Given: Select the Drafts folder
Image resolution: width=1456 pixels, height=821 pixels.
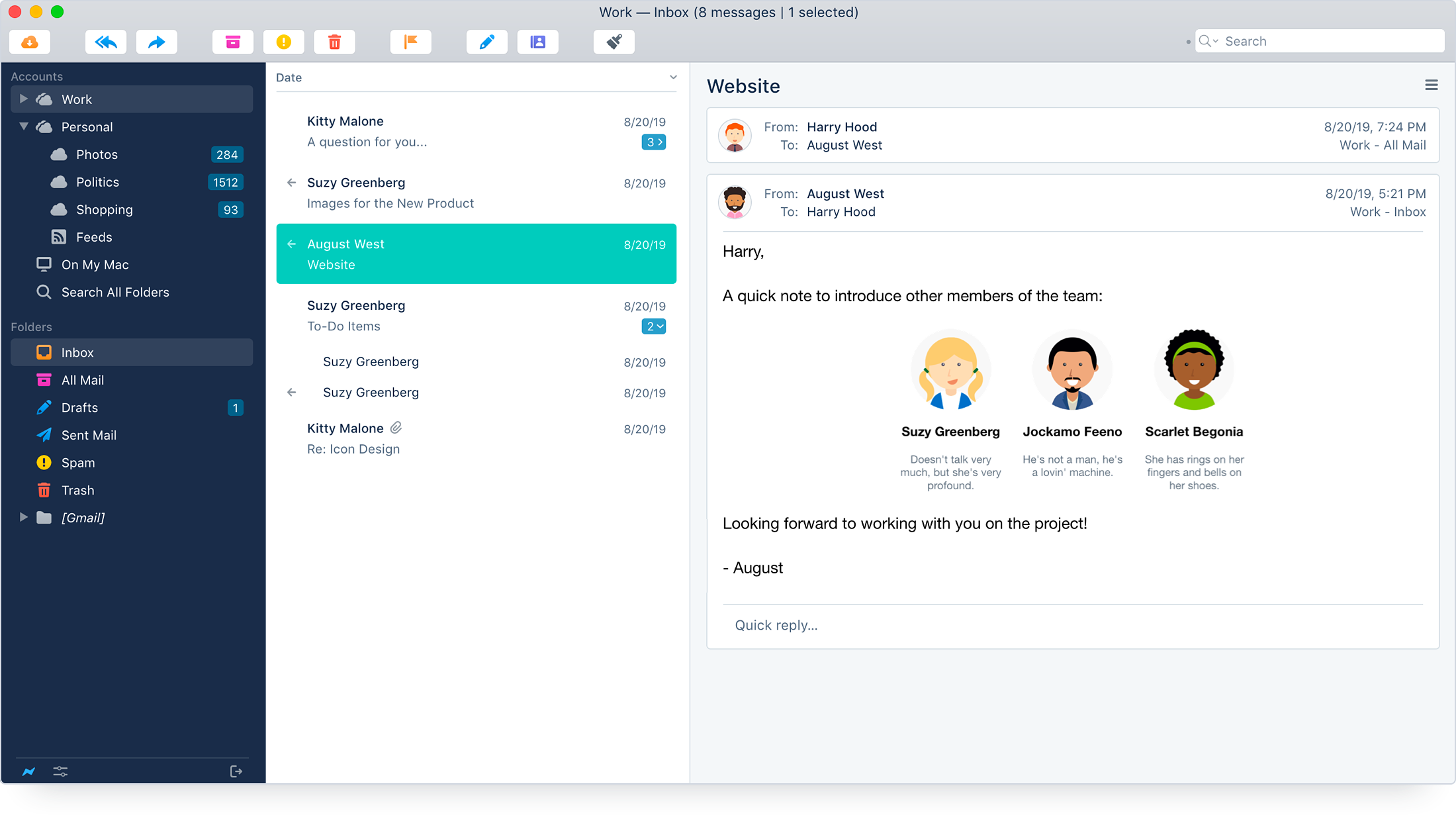Looking at the screenshot, I should (x=80, y=407).
